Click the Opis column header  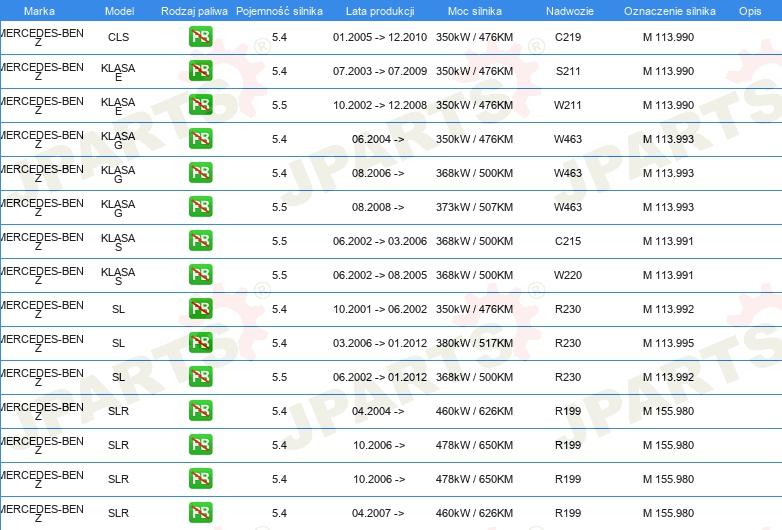[750, 11]
